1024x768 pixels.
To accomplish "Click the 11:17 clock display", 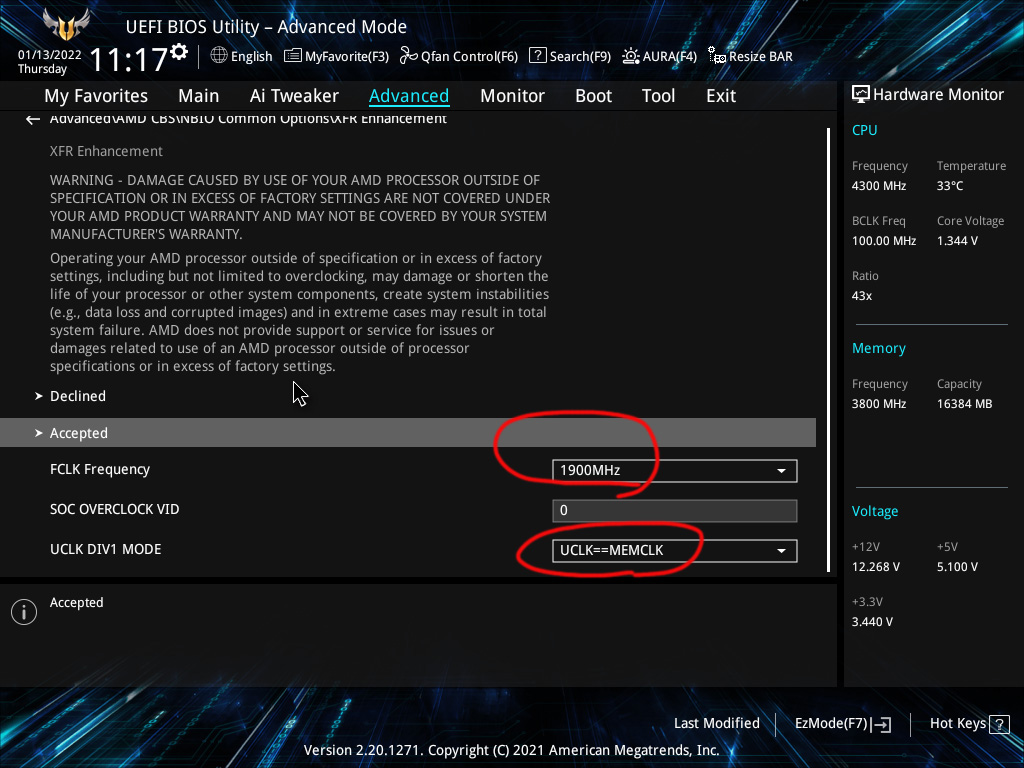I will 128,60.
